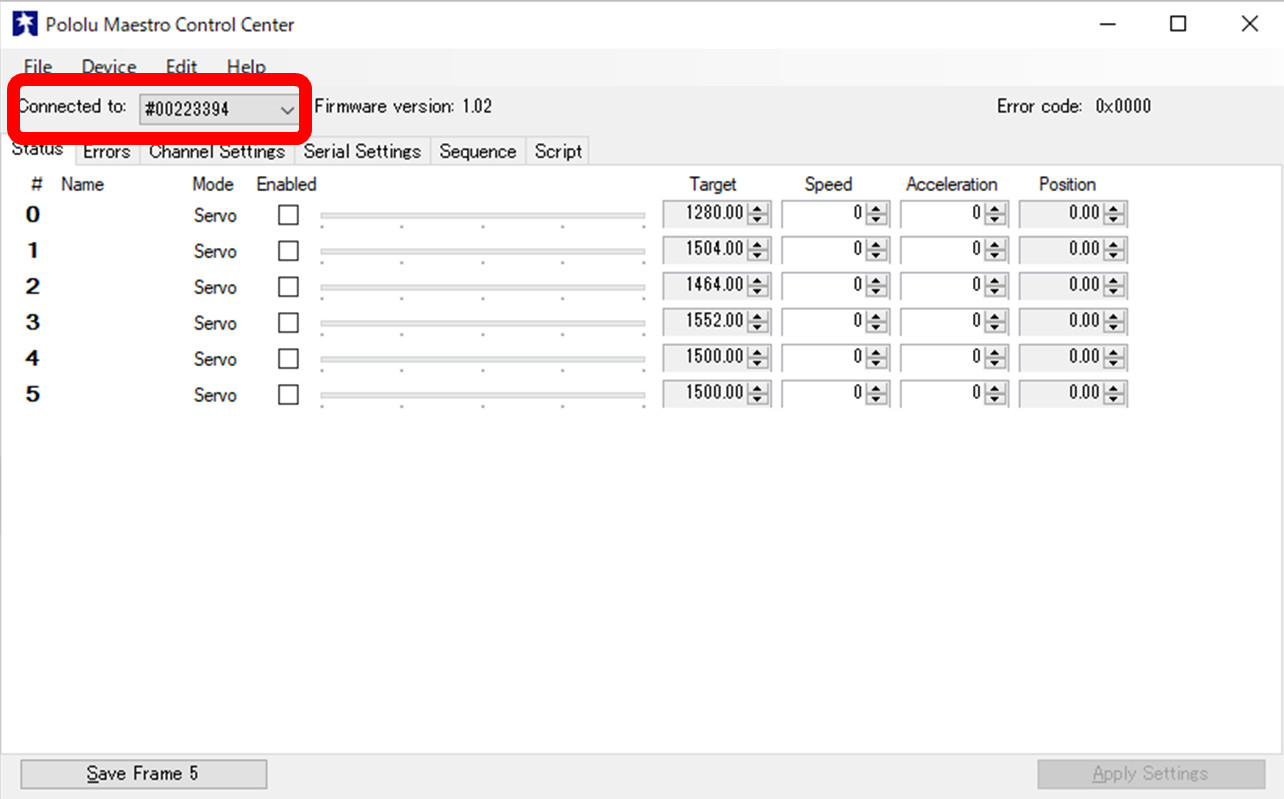Click the channel 0 position slider track

483,215
